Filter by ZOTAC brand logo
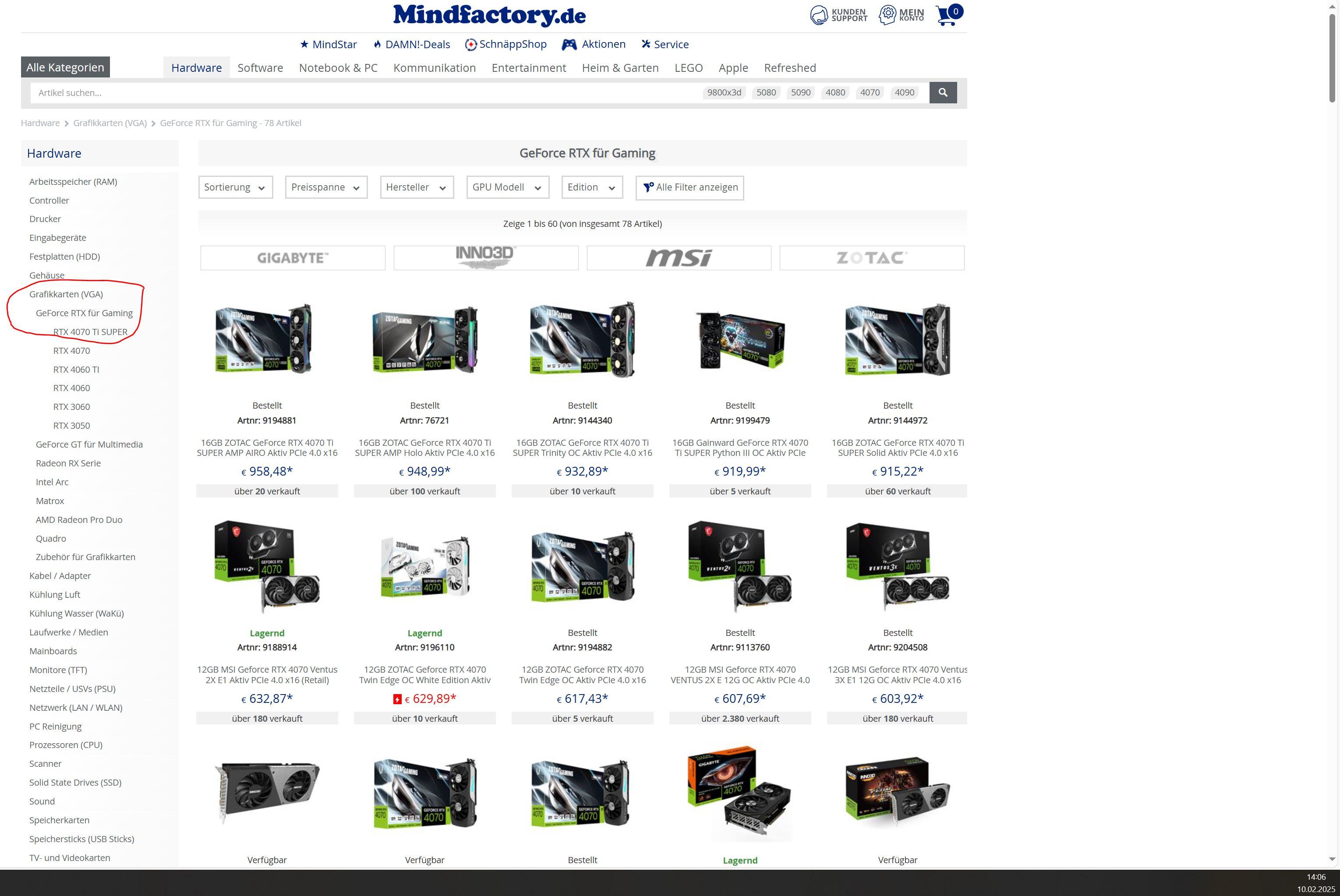Image resolution: width=1340 pixels, height=896 pixels. [x=872, y=258]
